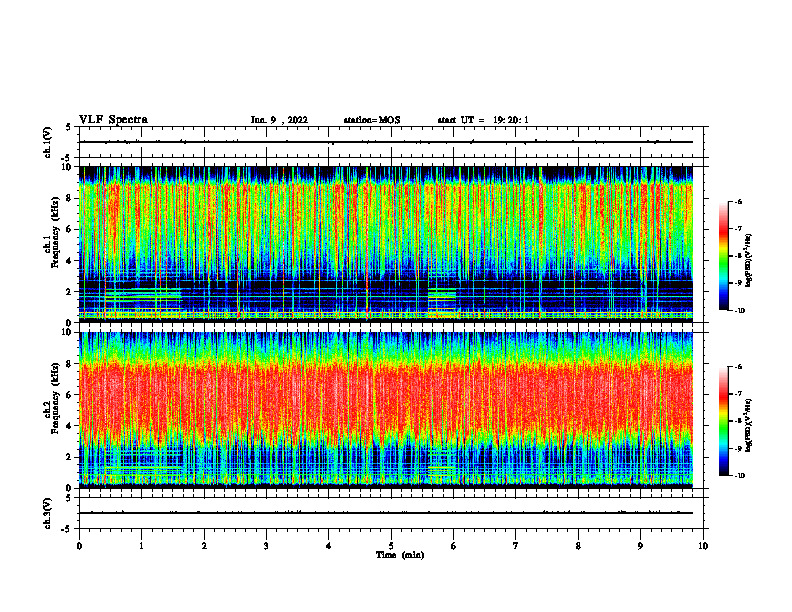The width and height of the screenshot is (792, 612).
Task: Click the "6" kHz tick of ch.2 spectrogram
Action: click(x=69, y=395)
